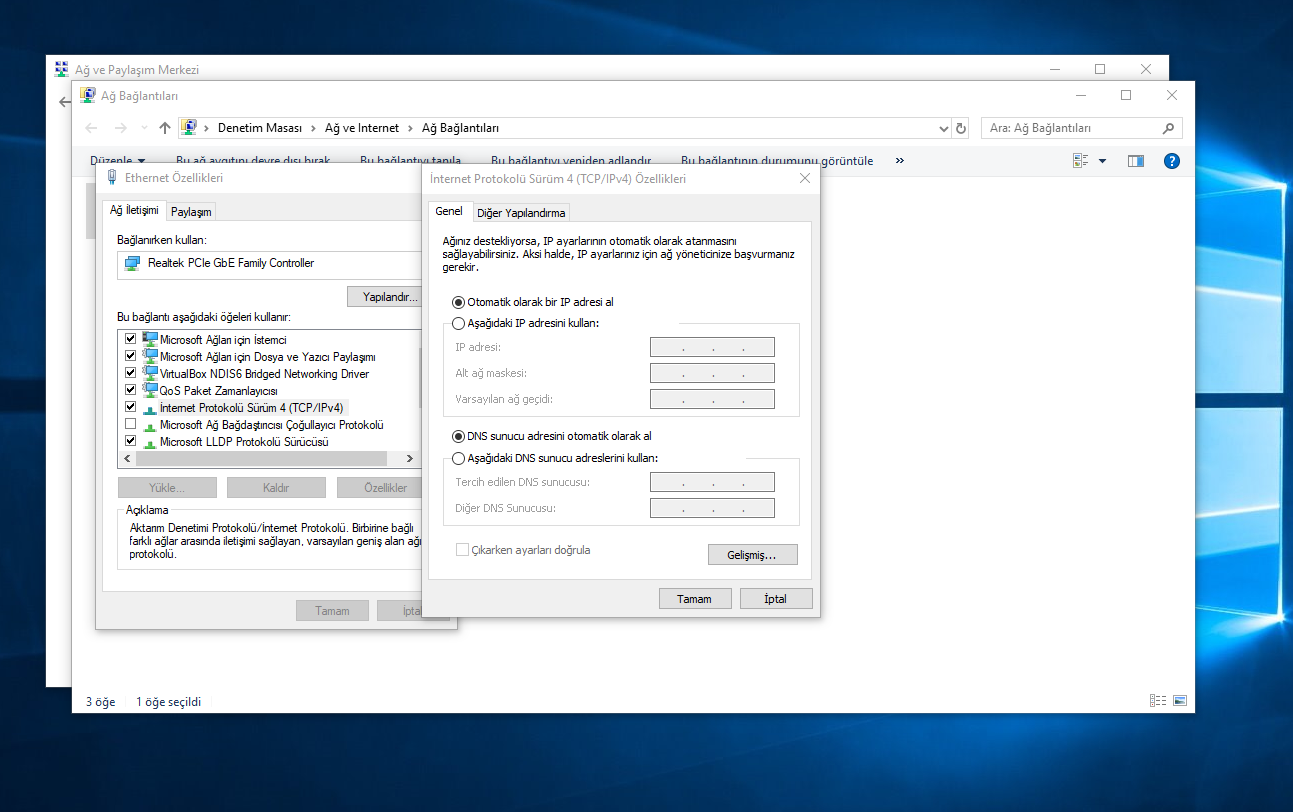Toggle the preview pane icon

click(1135, 160)
